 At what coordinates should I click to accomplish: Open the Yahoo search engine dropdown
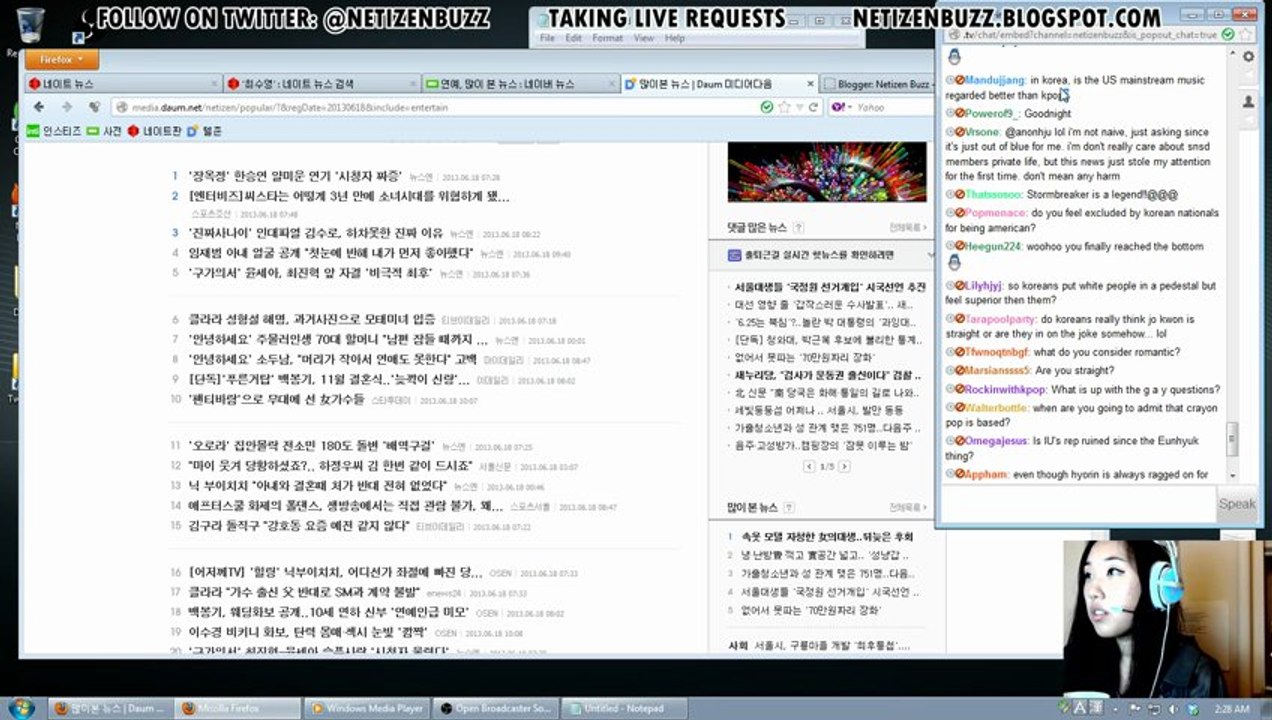pos(842,107)
